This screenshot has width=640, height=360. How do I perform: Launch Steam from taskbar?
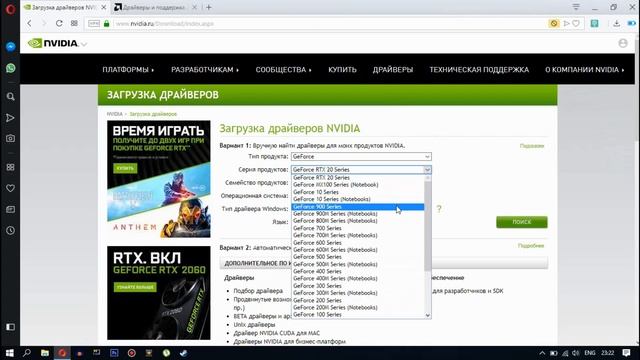tap(184, 353)
